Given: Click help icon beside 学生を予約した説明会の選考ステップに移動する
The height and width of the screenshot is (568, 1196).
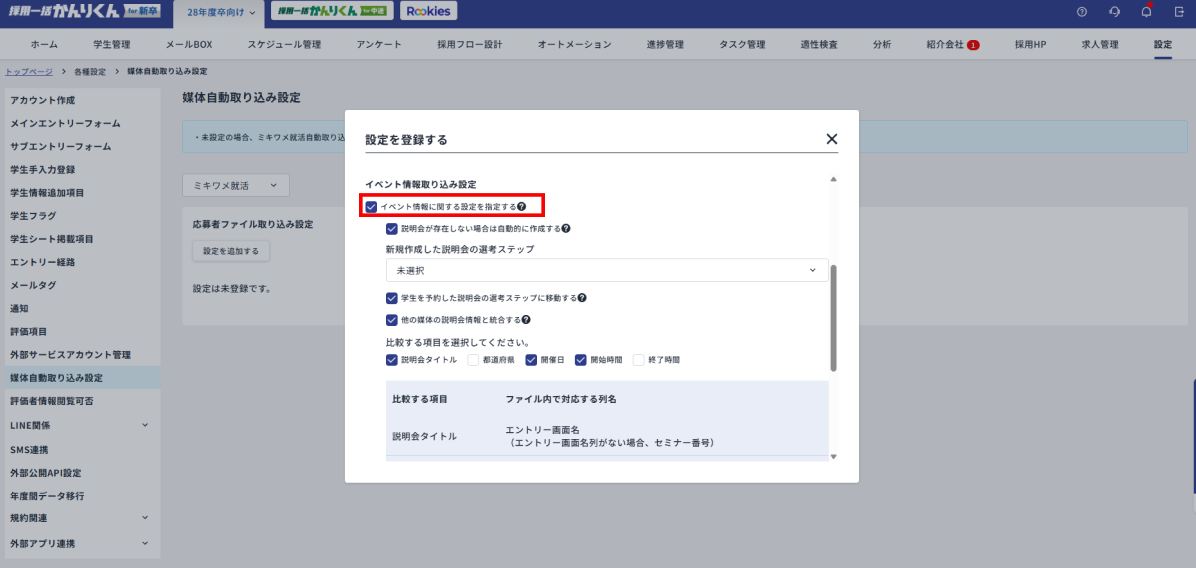Looking at the screenshot, I should tap(582, 298).
